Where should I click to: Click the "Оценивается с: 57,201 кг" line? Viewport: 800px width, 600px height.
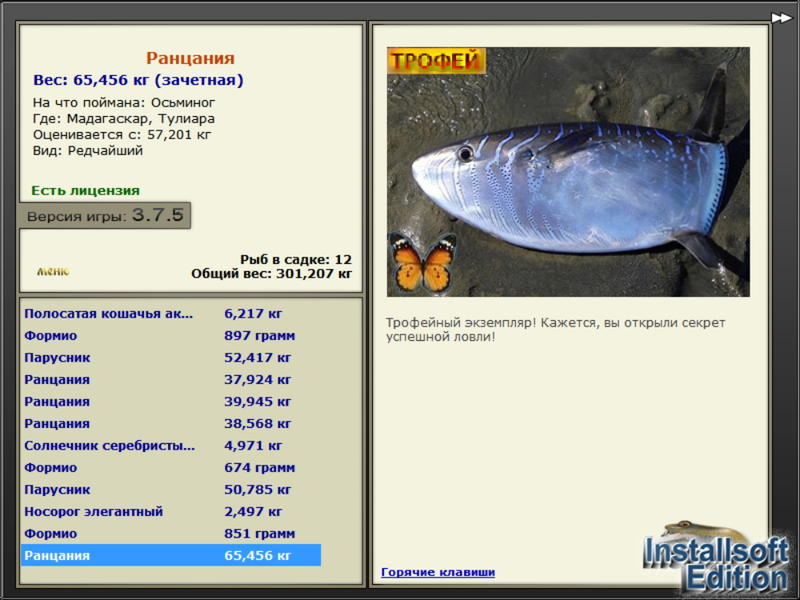point(122,135)
